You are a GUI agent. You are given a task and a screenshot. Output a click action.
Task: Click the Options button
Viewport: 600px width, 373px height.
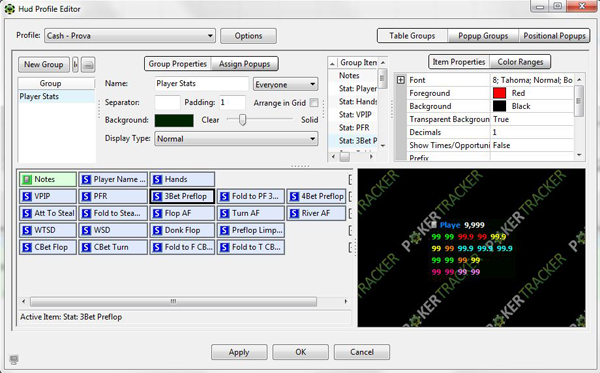248,36
